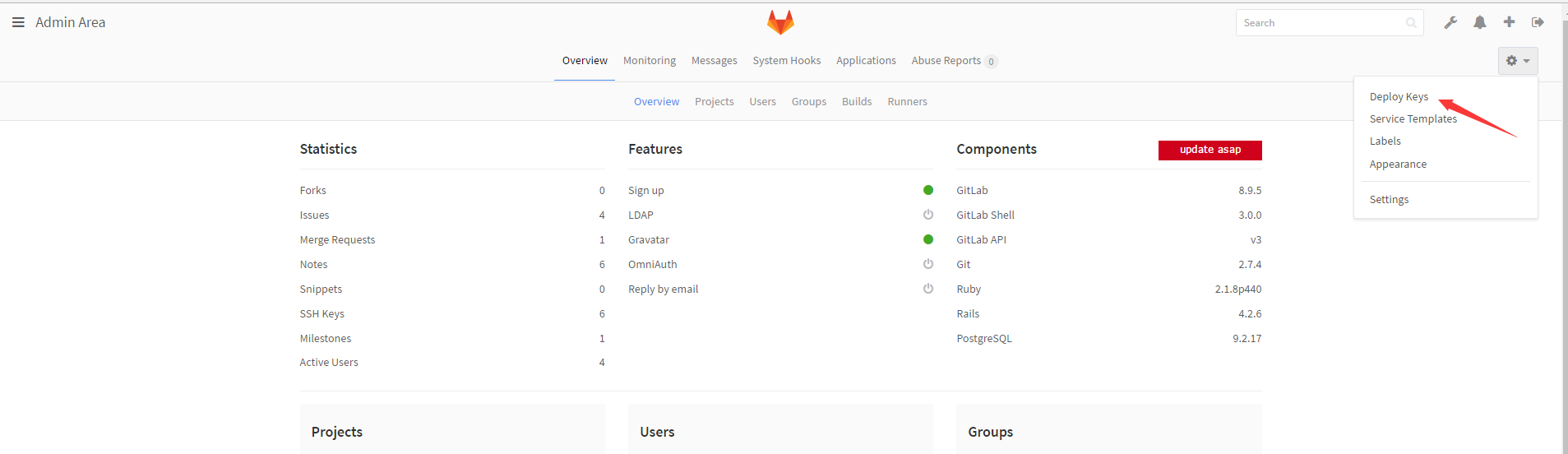Open Settings from the gear dropdown

coord(1389,200)
